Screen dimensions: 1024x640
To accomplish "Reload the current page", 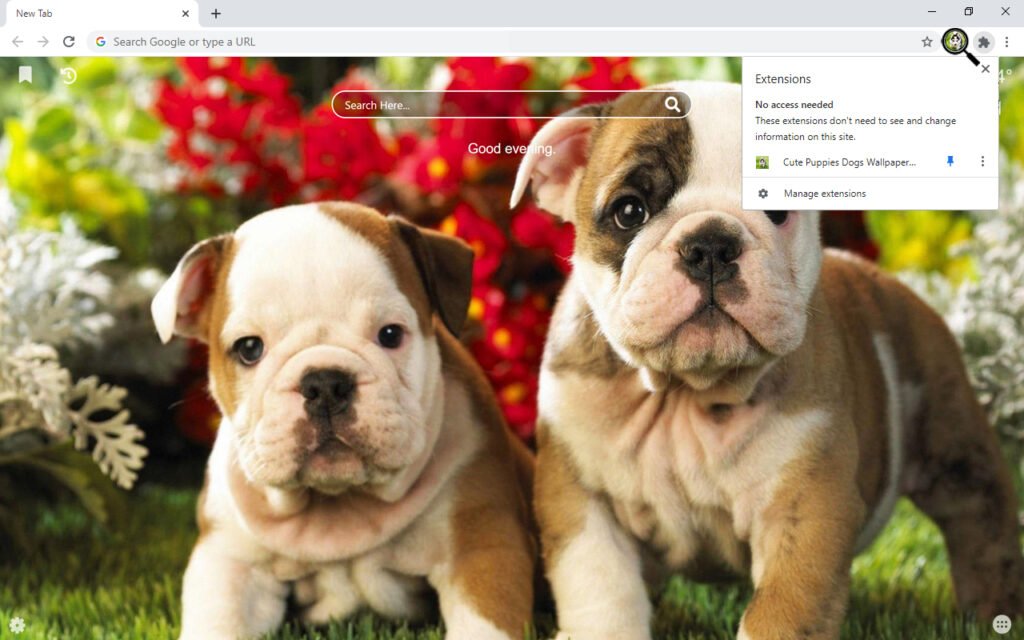I will click(68, 41).
